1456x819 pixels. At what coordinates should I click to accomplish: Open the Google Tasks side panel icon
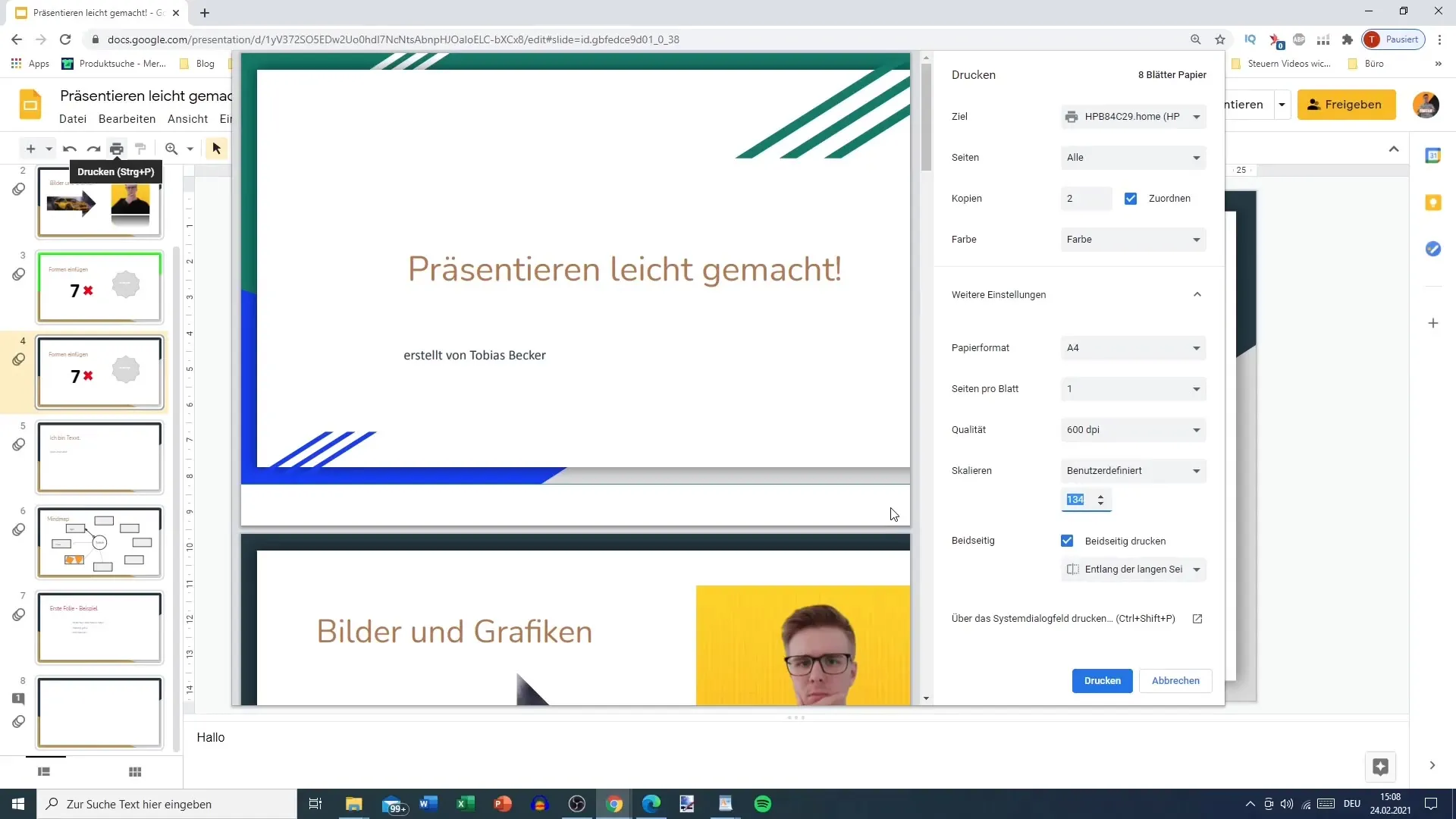1433,249
